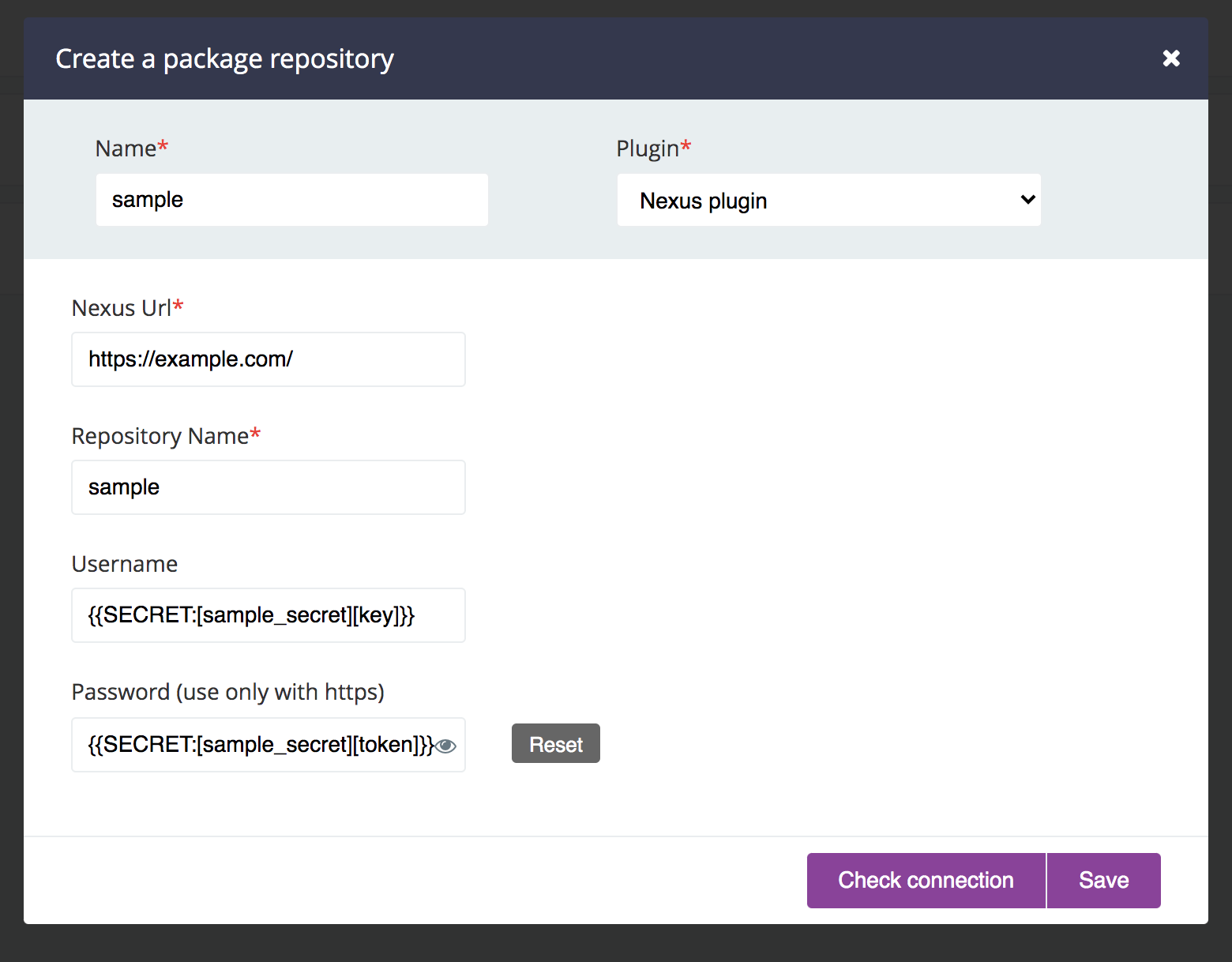Click the Plugin label
Viewport: 1232px width, 962px height.
pyautogui.click(x=654, y=148)
